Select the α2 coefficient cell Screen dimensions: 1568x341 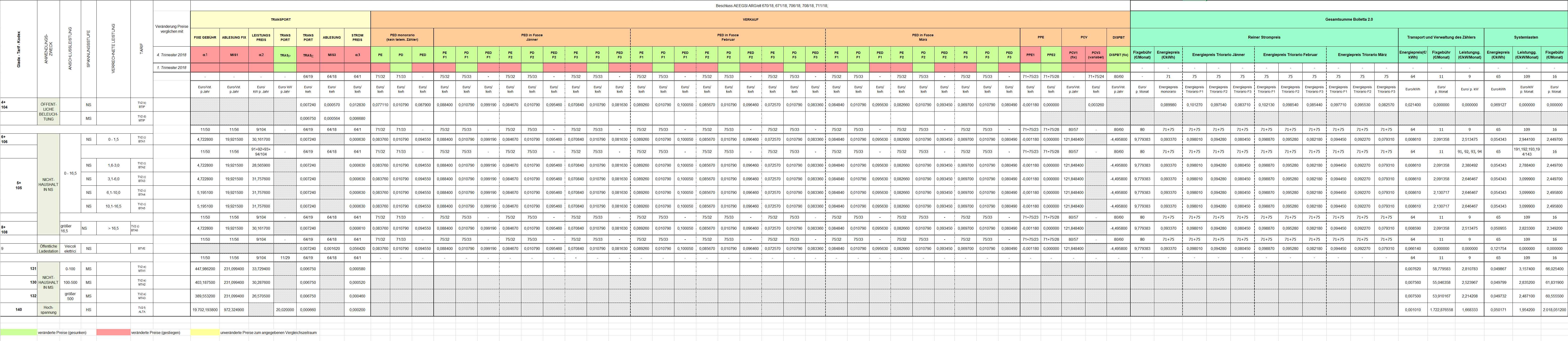261,55
